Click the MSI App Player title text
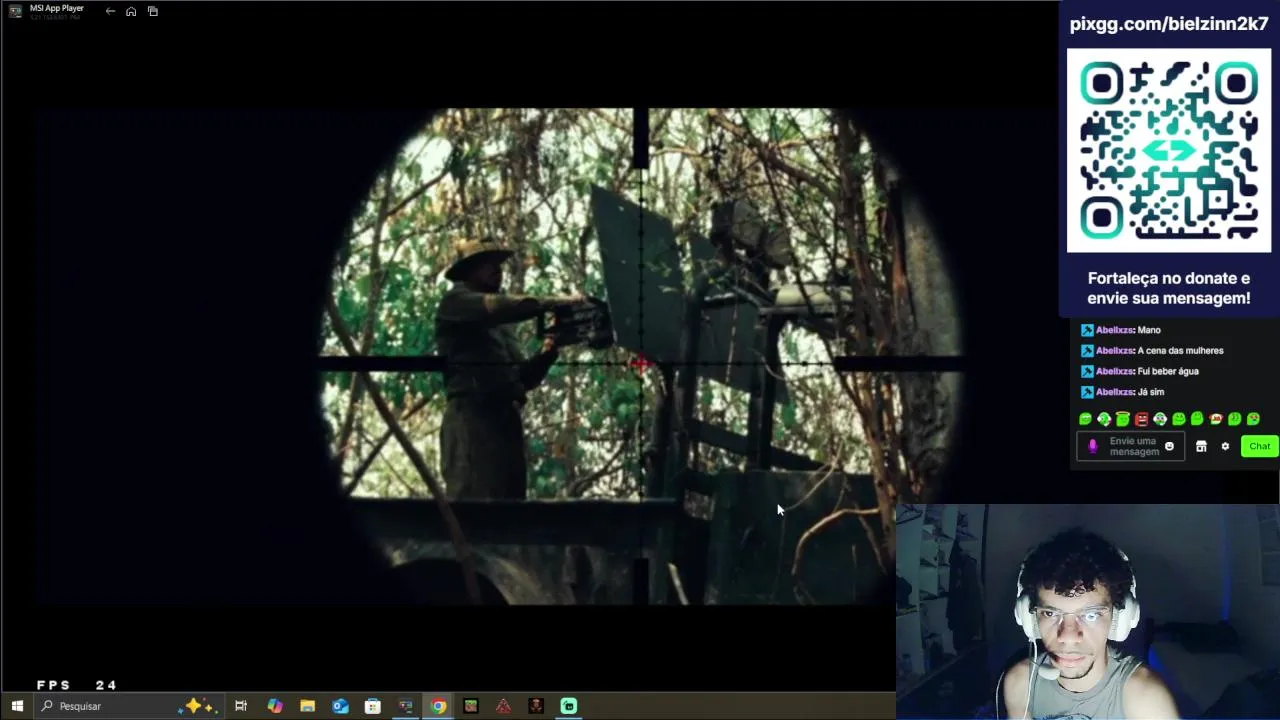Image resolution: width=1280 pixels, height=720 pixels. (x=57, y=8)
